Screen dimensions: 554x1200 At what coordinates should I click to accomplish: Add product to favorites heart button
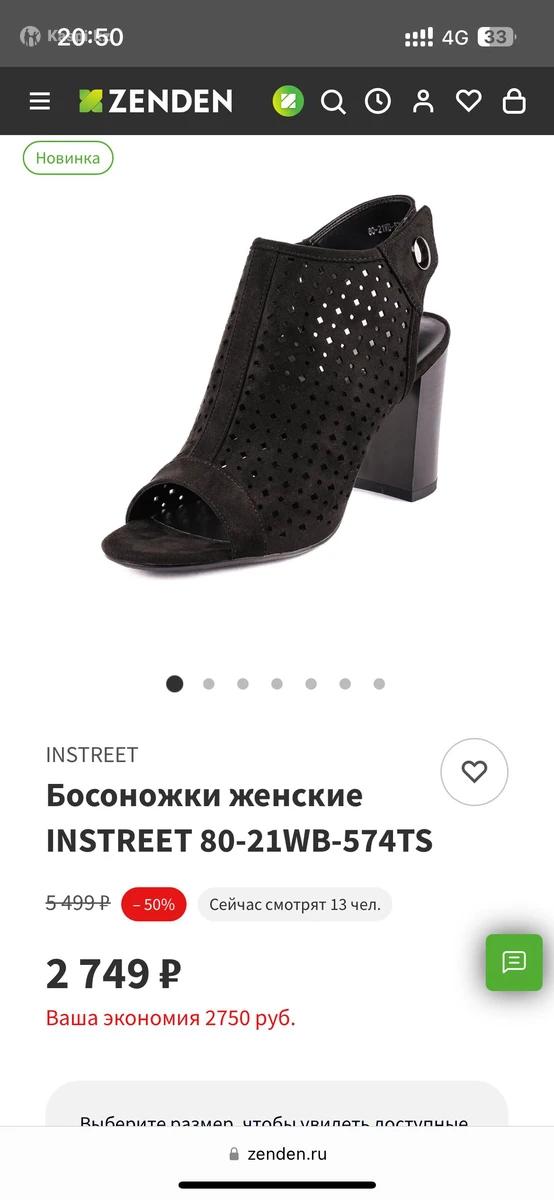[475, 772]
